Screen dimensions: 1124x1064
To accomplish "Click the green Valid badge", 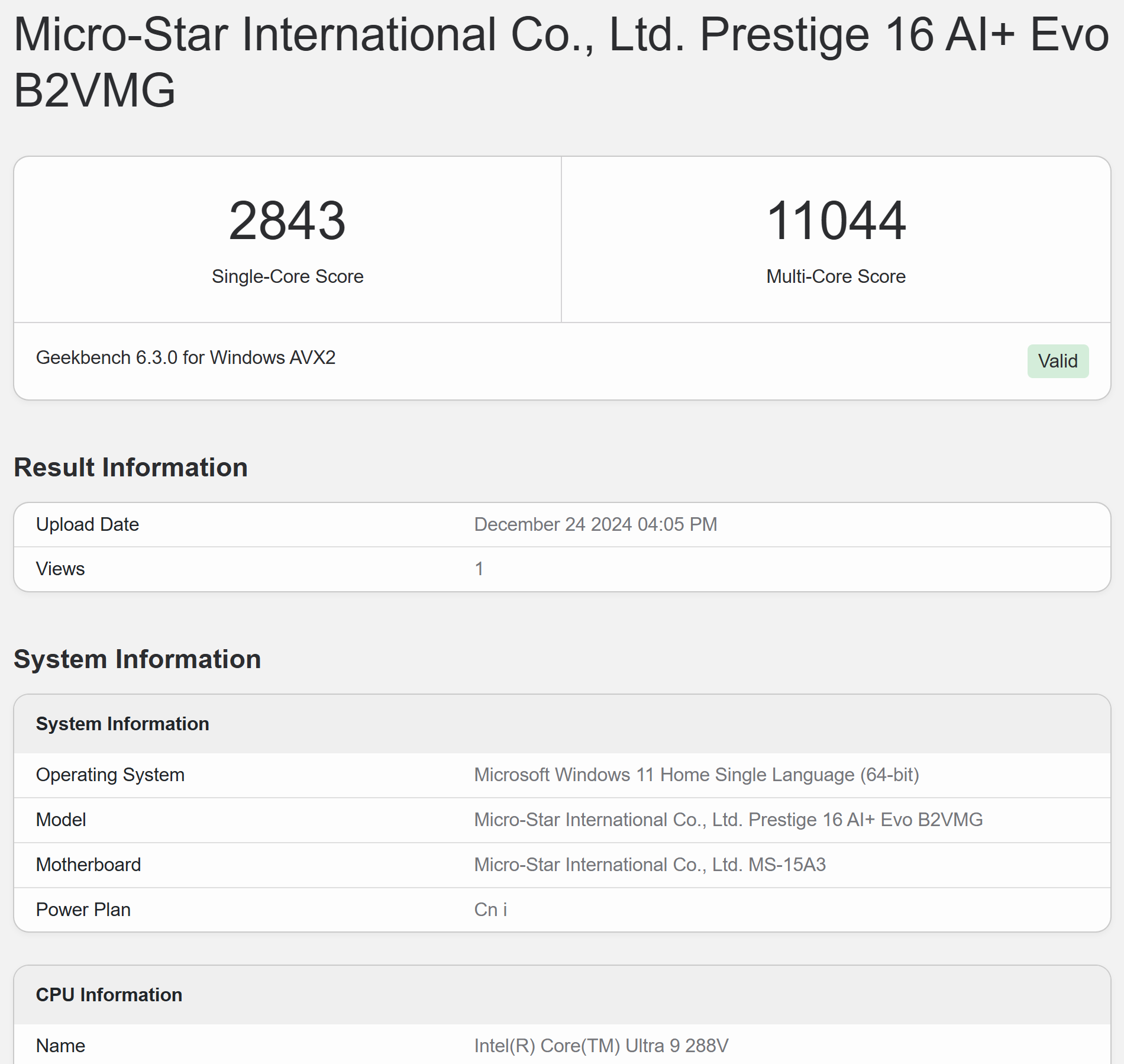I will (1058, 361).
